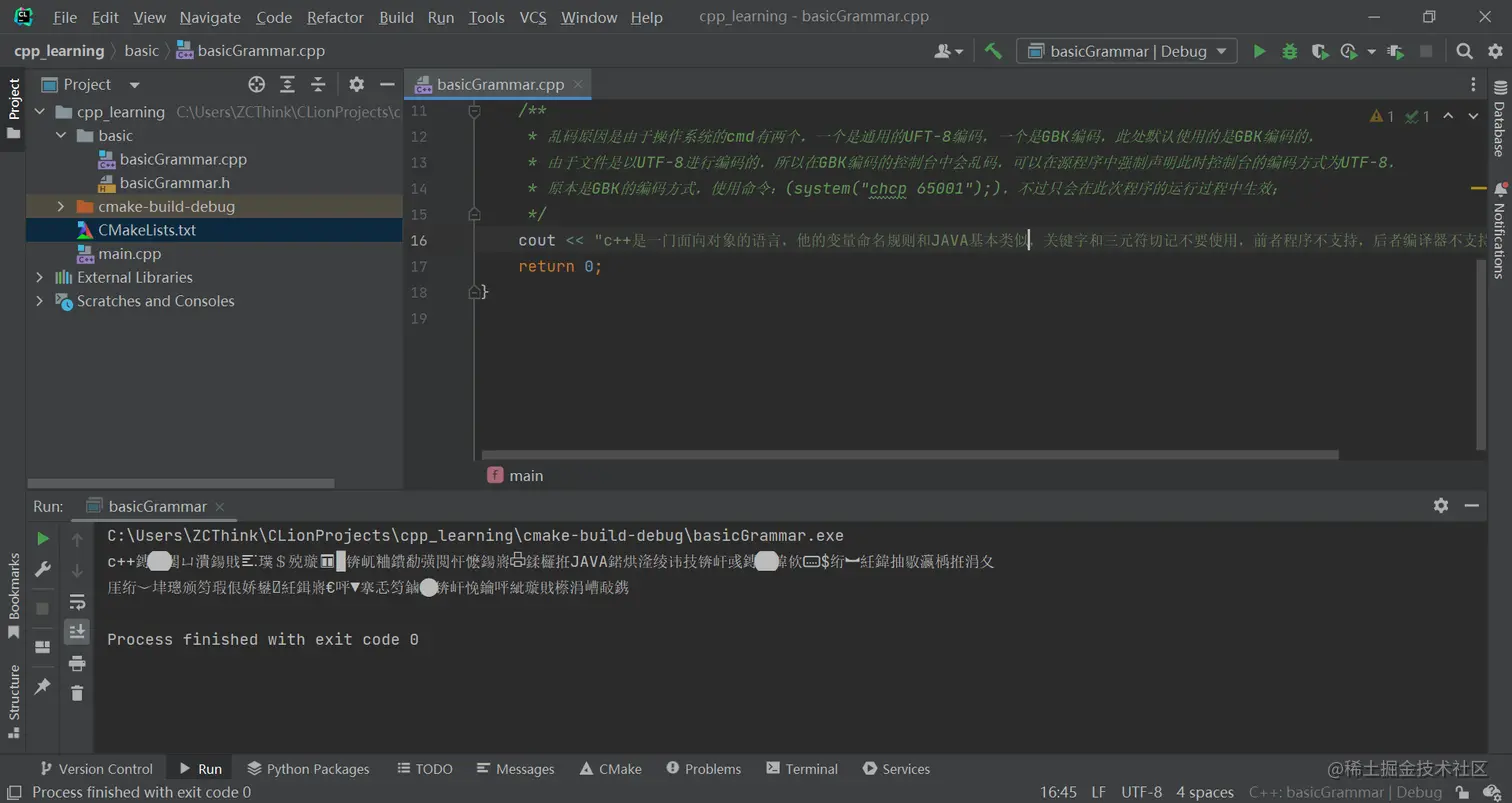Change line separator LF in status bar
This screenshot has width=1512, height=803.
click(x=1098, y=792)
